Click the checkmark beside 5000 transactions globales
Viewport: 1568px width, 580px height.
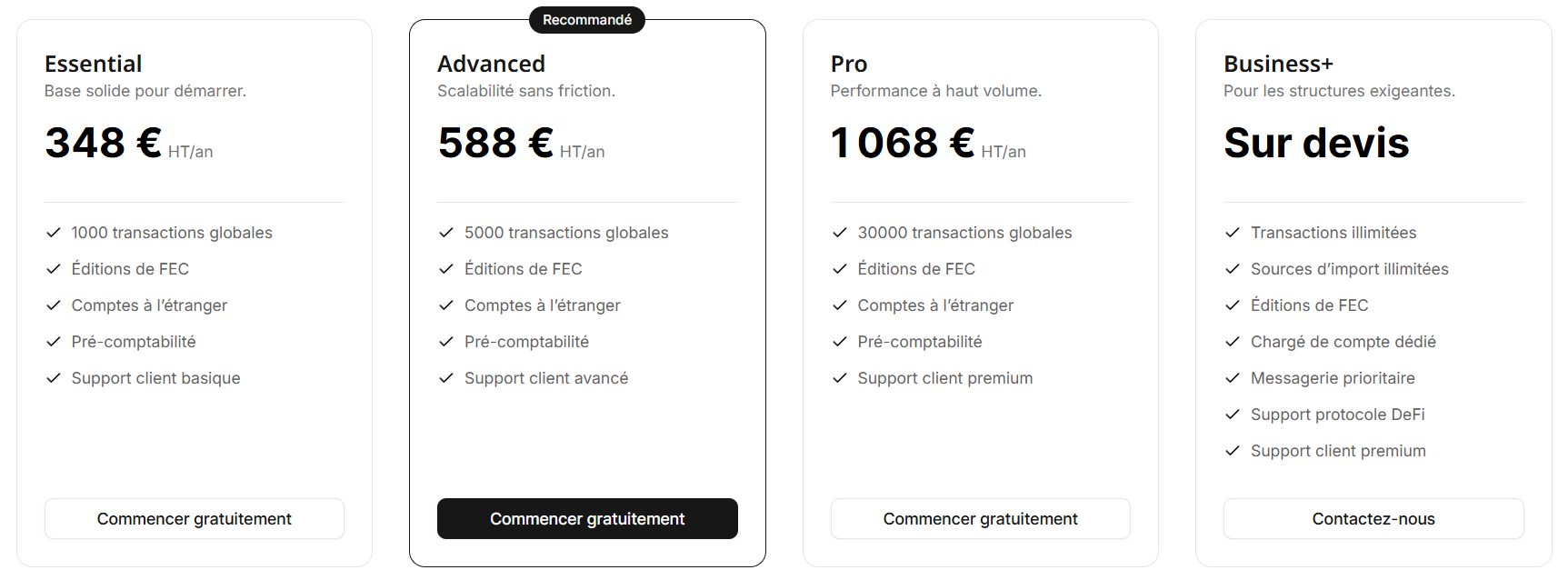pos(445,233)
